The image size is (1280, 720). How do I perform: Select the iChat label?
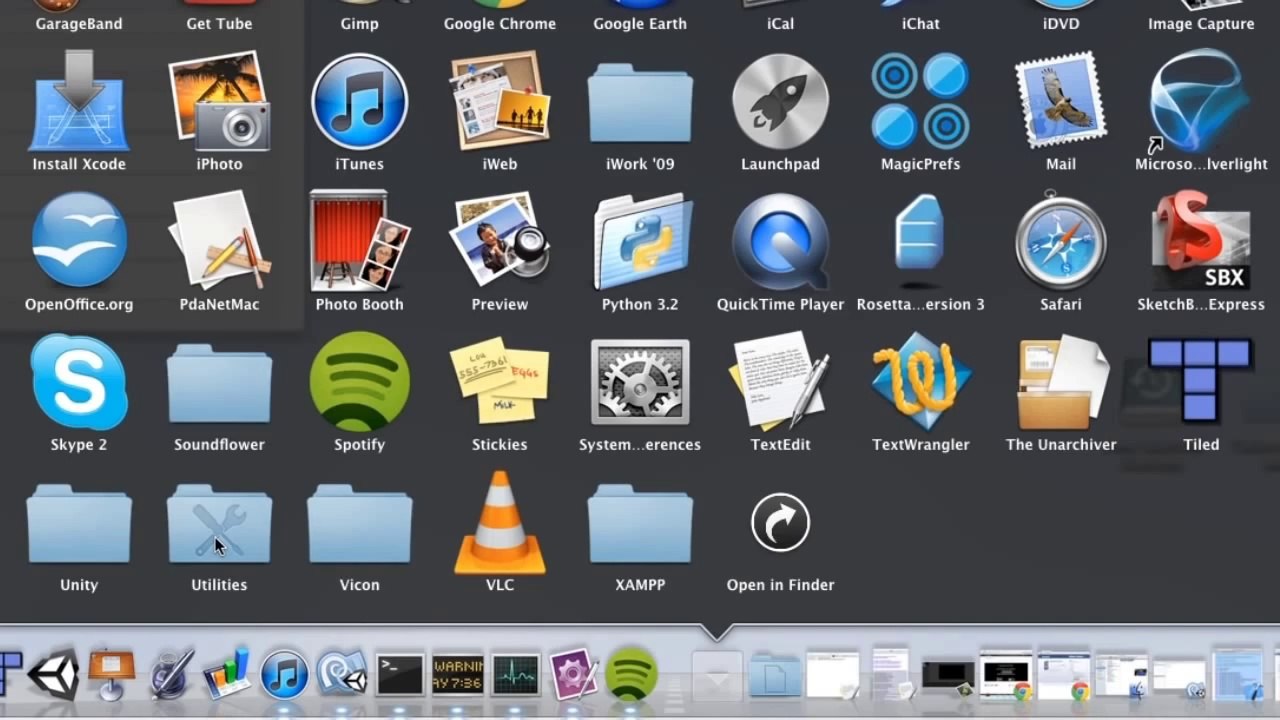(x=920, y=24)
